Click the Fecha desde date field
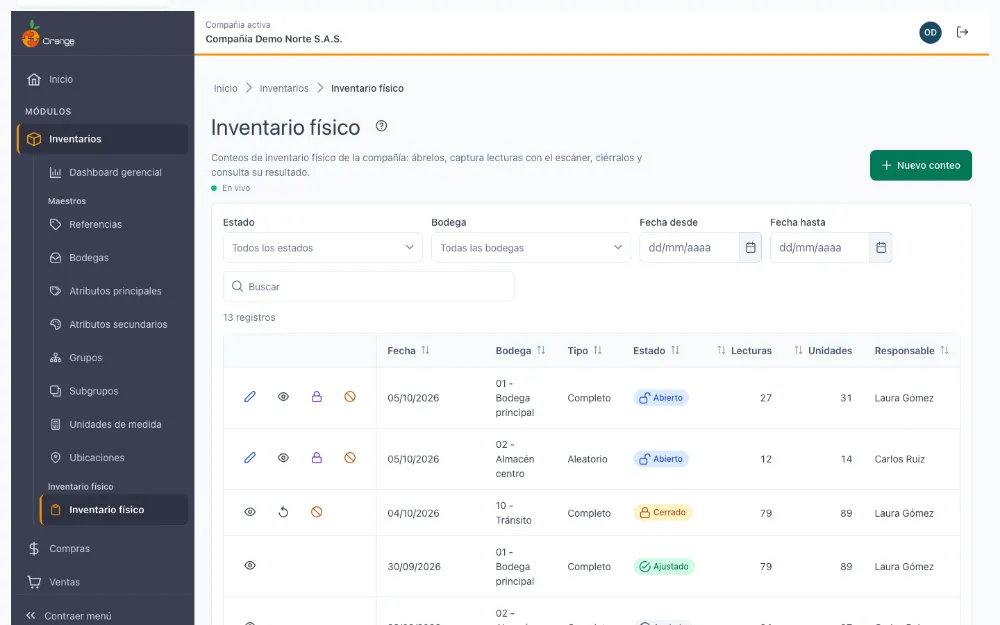The image size is (1000, 625). point(689,247)
